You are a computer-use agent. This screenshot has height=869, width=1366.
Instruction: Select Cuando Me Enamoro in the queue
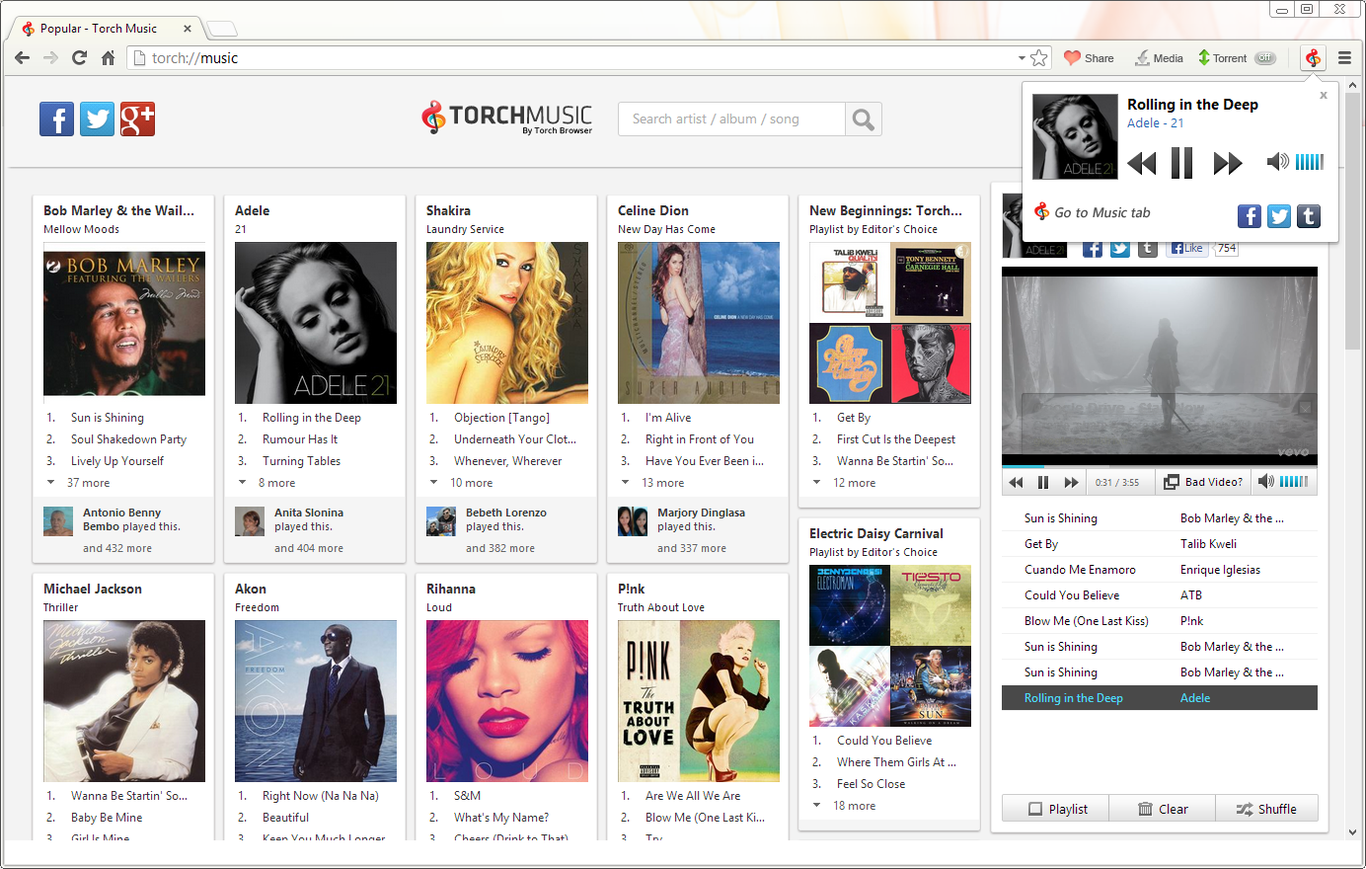click(x=1159, y=570)
